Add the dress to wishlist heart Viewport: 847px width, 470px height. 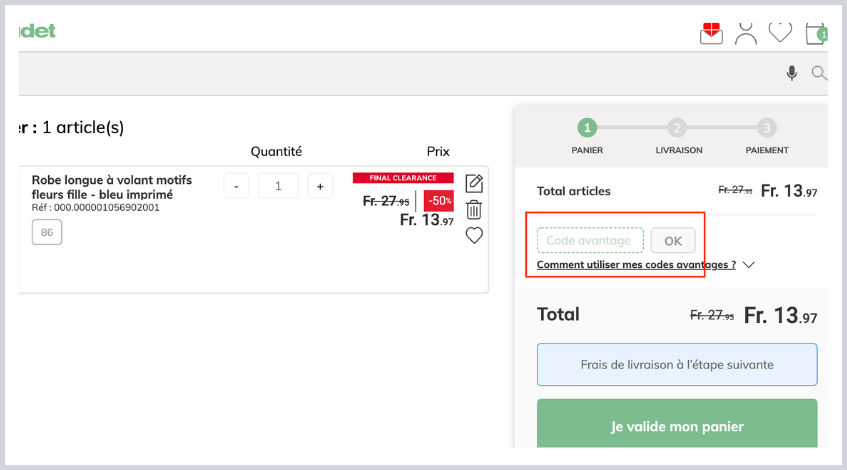pyautogui.click(x=474, y=236)
